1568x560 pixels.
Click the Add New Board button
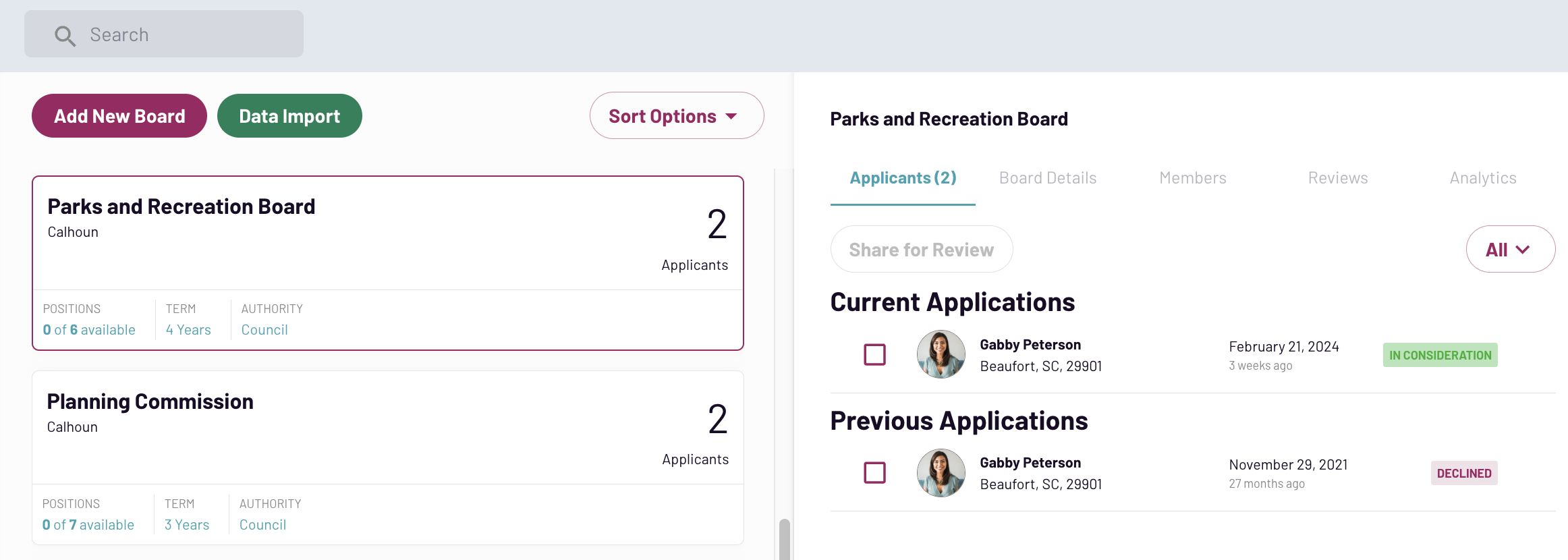(x=119, y=116)
